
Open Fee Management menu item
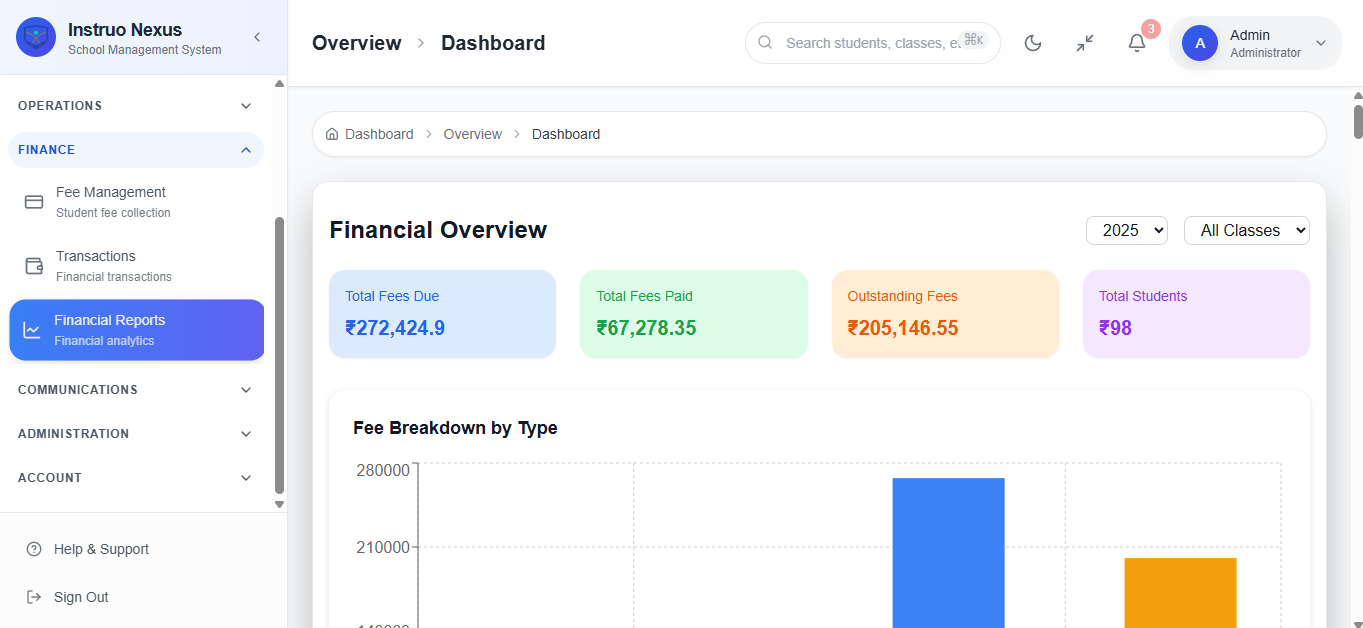[x=136, y=202]
